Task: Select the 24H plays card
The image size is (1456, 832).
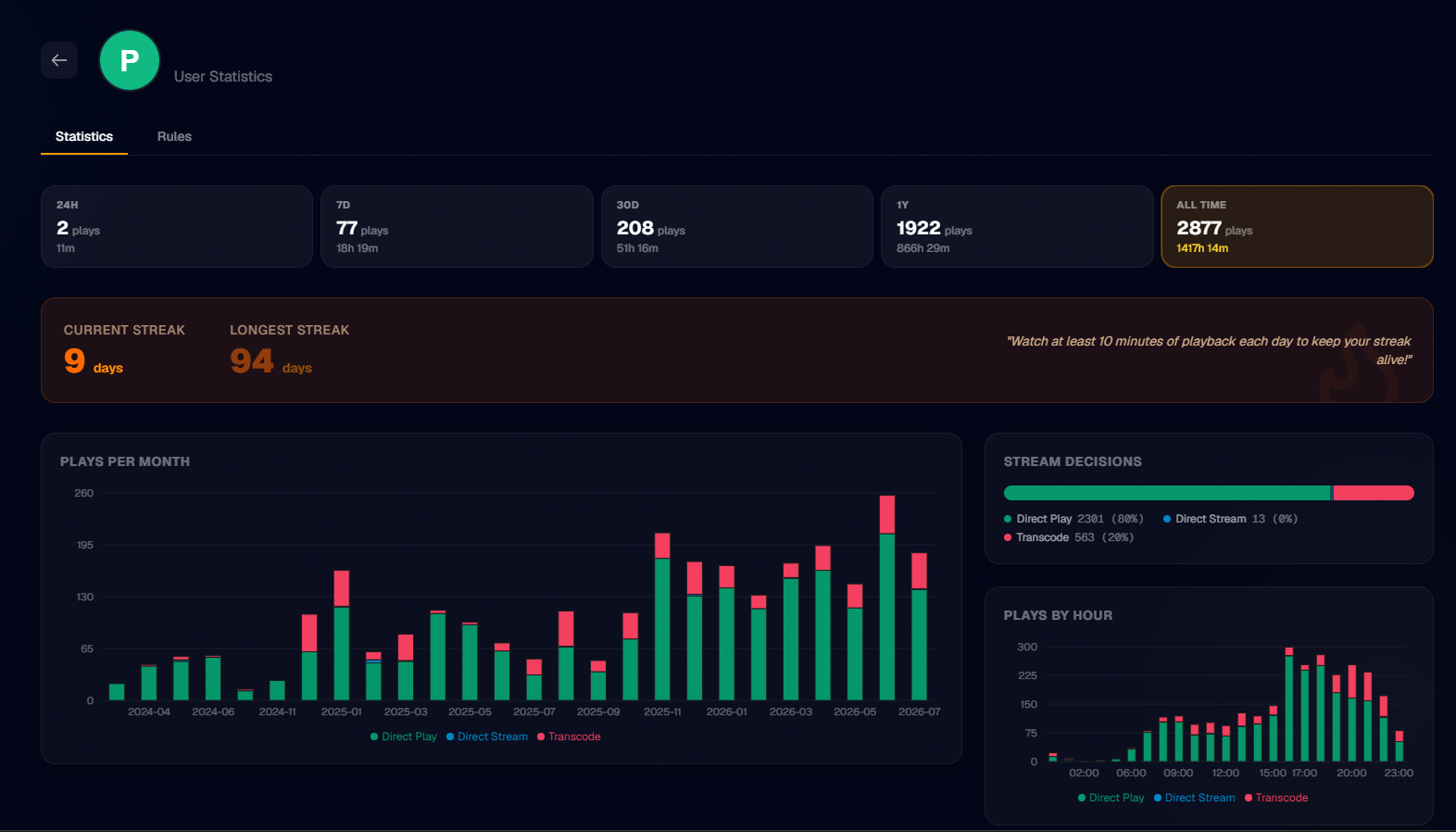Action: (177, 226)
